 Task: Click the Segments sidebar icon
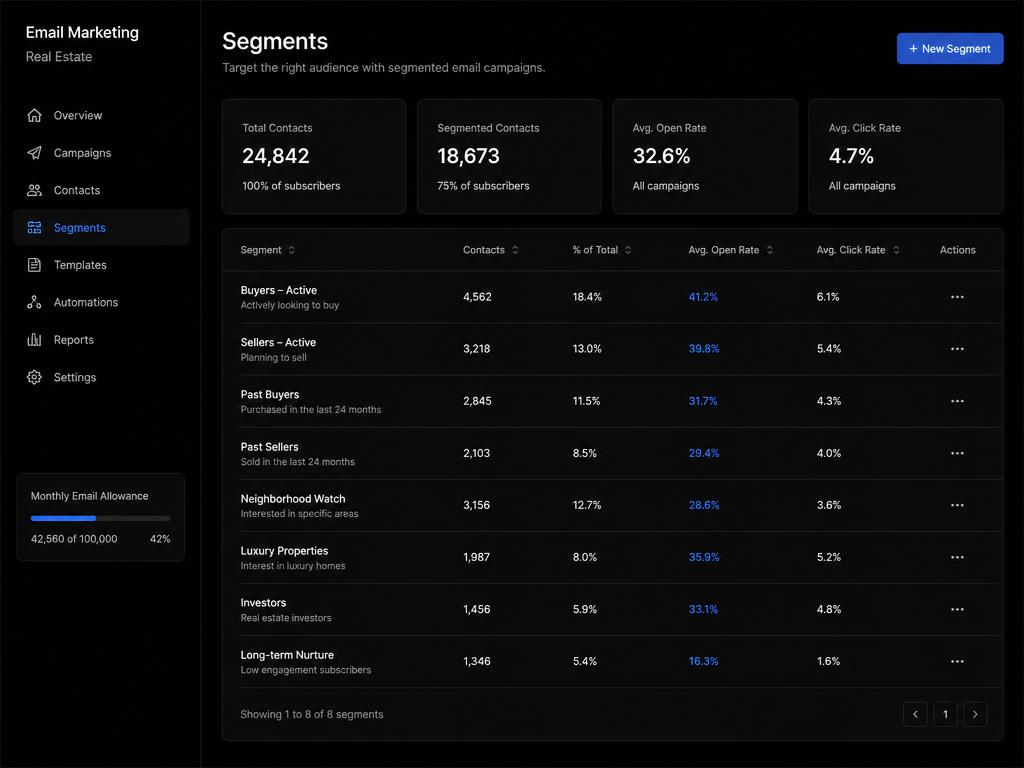tap(35, 227)
